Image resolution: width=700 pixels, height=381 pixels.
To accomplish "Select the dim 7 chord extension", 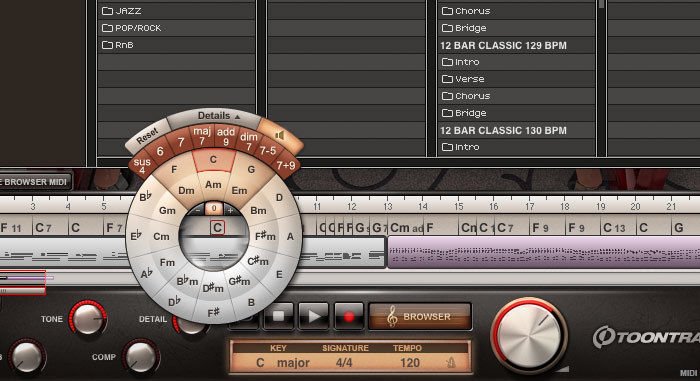I will [x=248, y=141].
